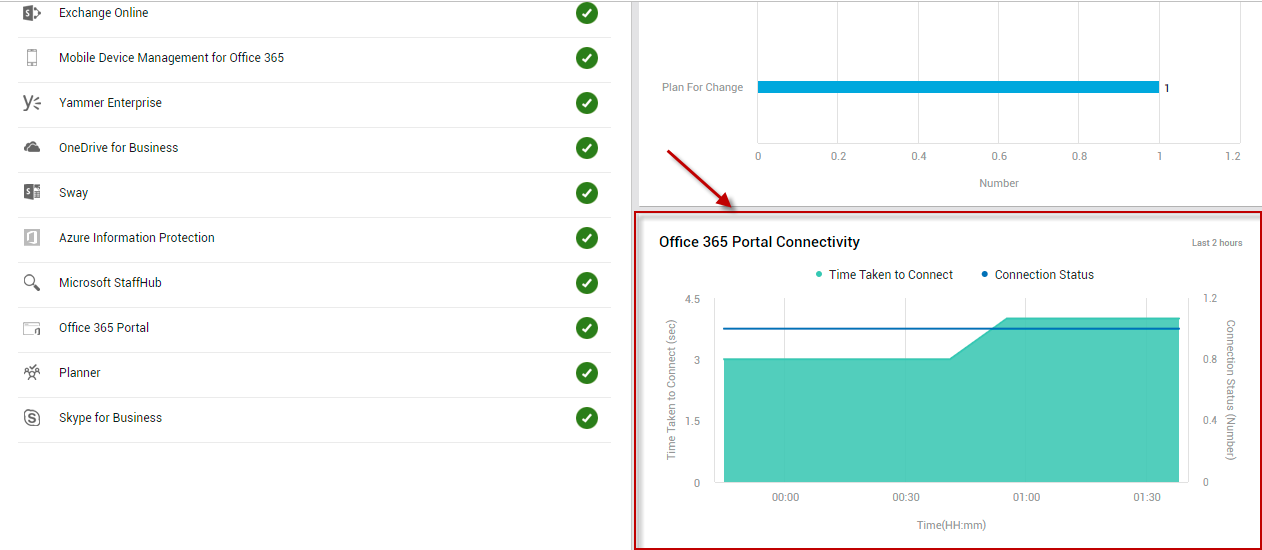Click the Yammer Enterprise icon
1262x550 pixels.
pos(32,103)
